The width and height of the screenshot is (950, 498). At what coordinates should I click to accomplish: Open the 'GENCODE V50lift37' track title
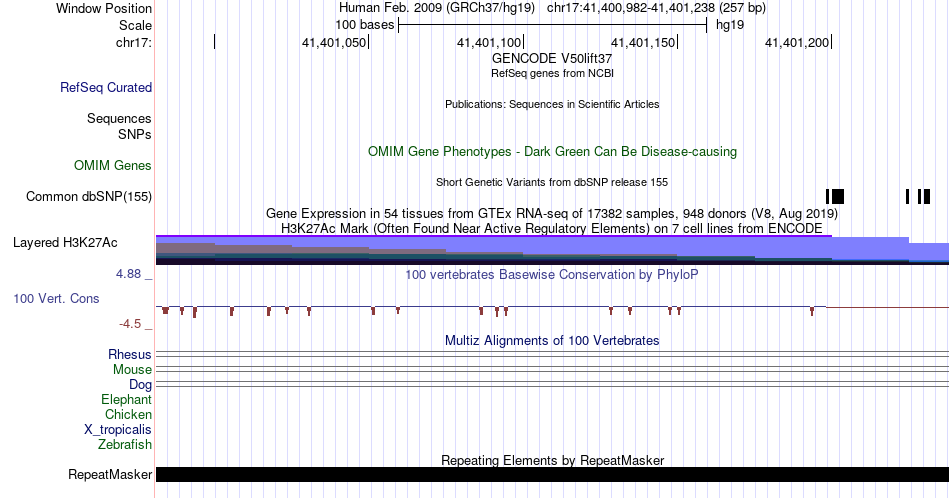552,59
